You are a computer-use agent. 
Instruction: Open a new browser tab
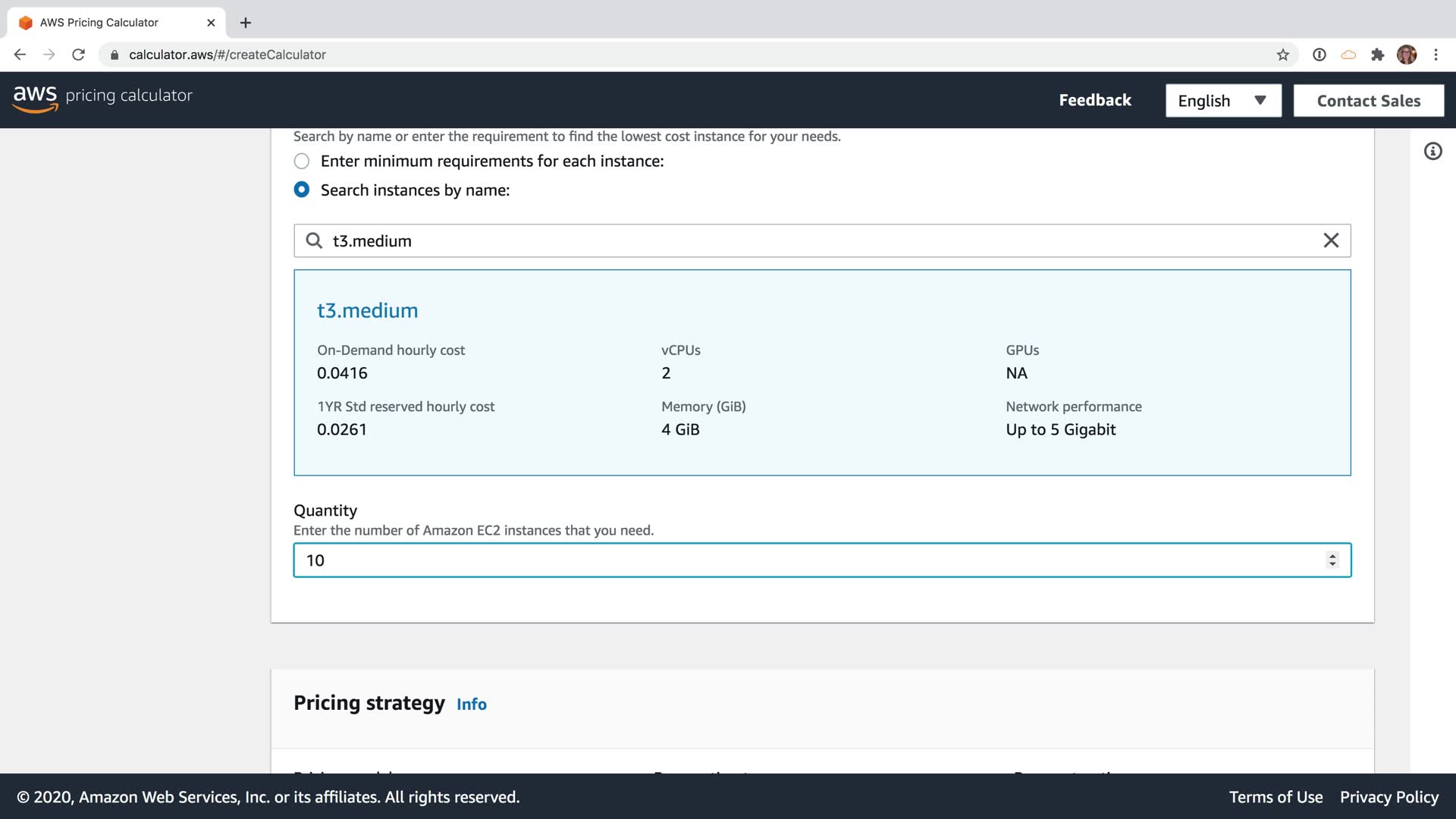245,23
